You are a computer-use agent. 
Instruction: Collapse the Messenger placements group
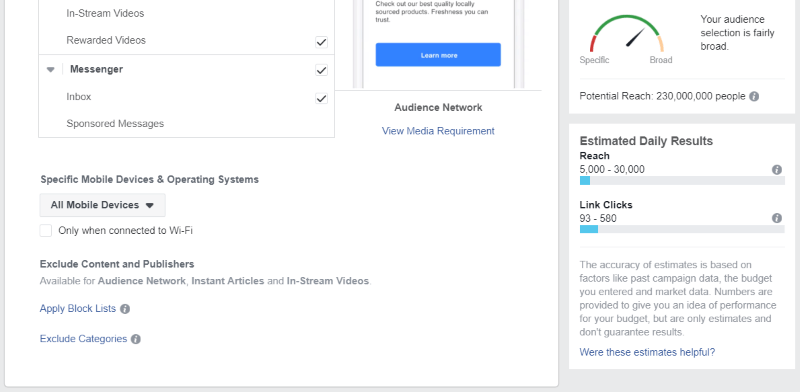tap(51, 70)
